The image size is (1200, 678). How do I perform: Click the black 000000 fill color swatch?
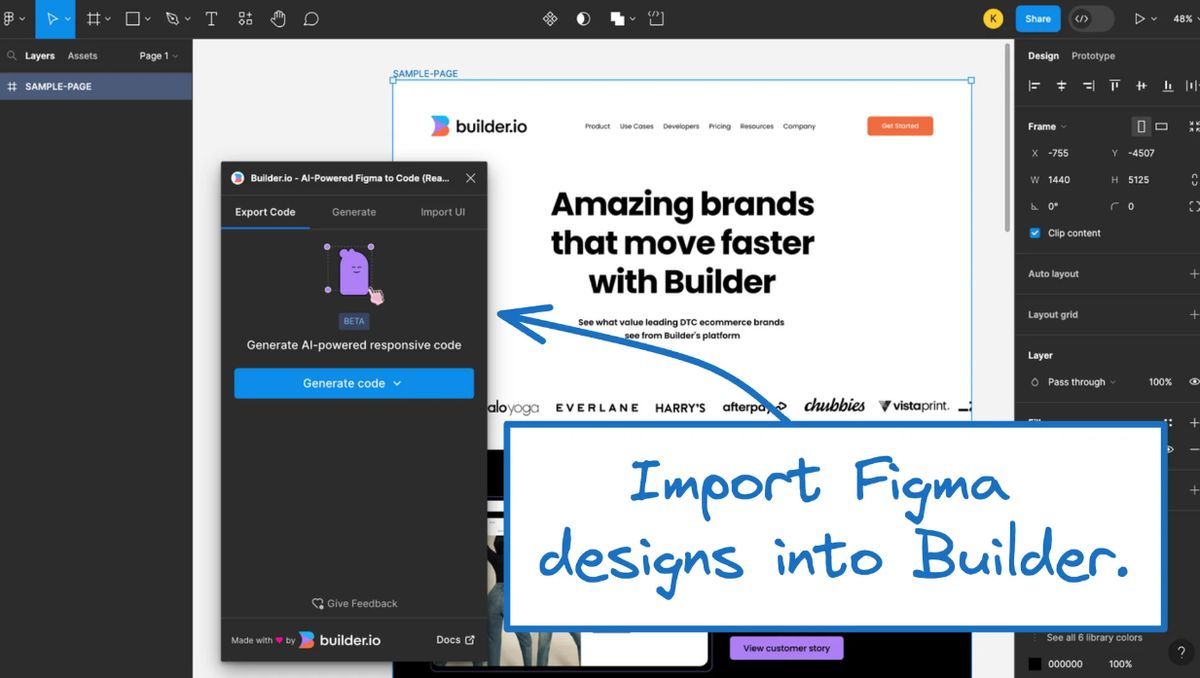pos(1035,664)
